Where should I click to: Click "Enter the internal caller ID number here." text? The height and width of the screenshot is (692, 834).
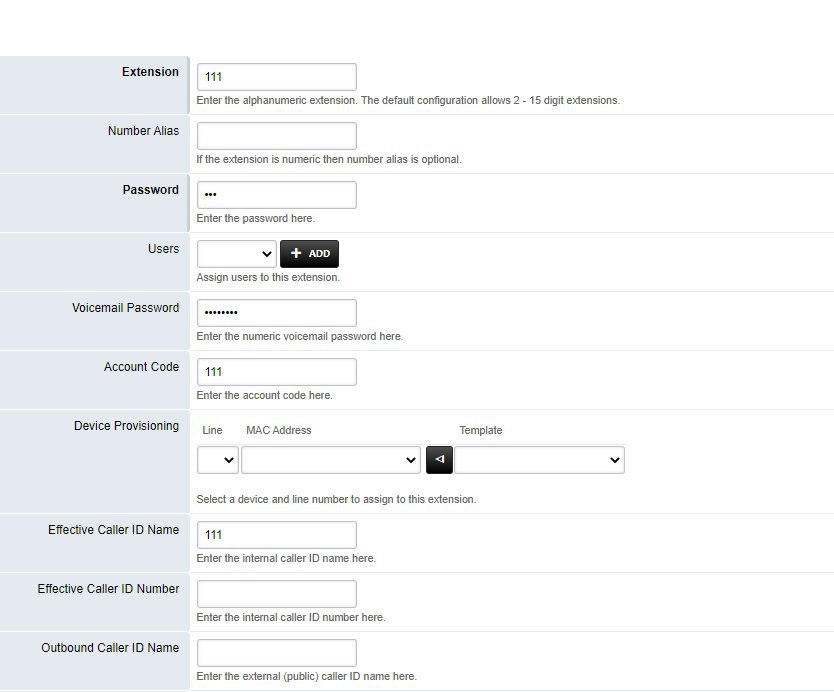(291, 618)
